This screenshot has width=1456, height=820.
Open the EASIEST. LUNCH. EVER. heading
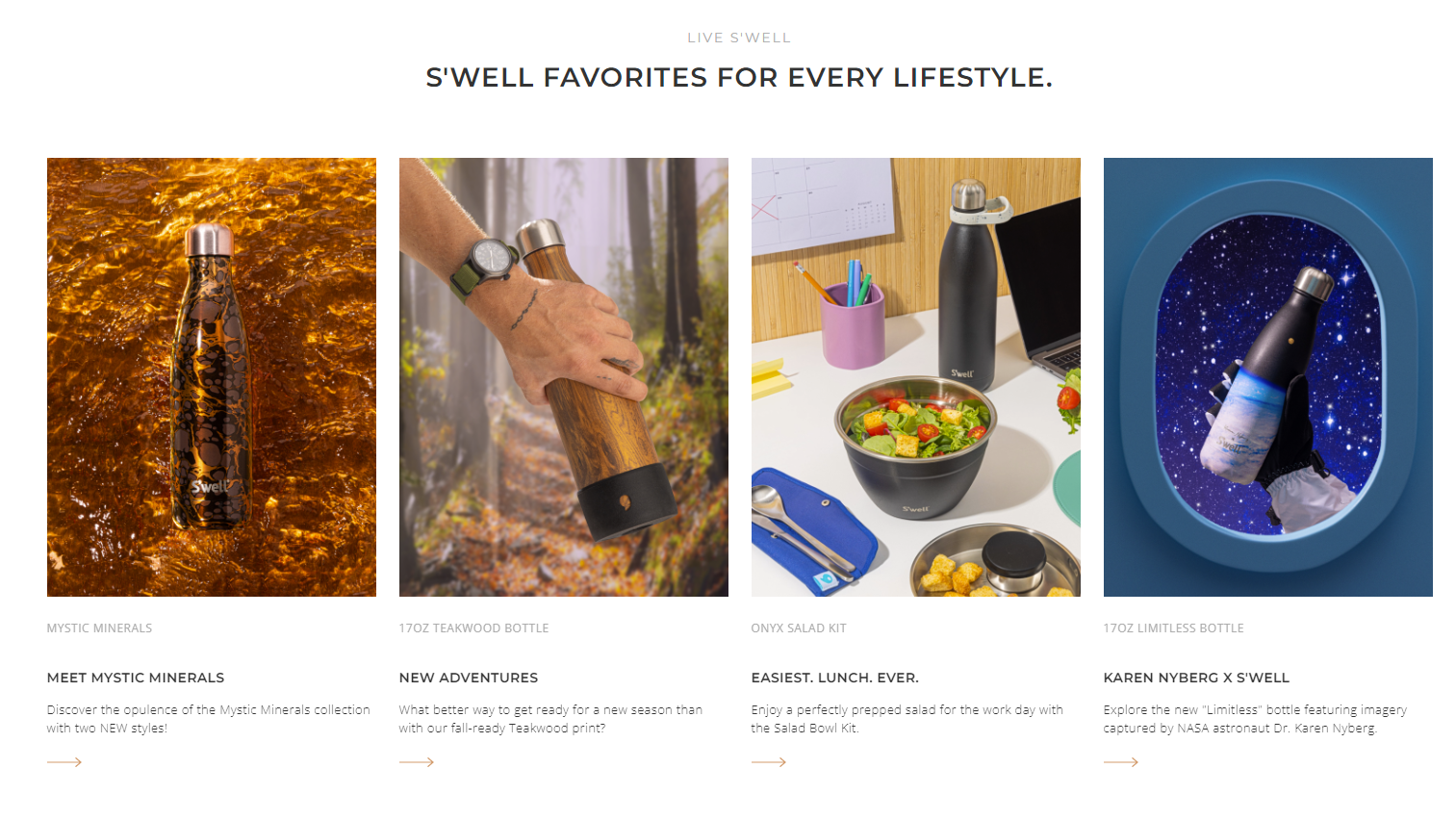(x=835, y=678)
